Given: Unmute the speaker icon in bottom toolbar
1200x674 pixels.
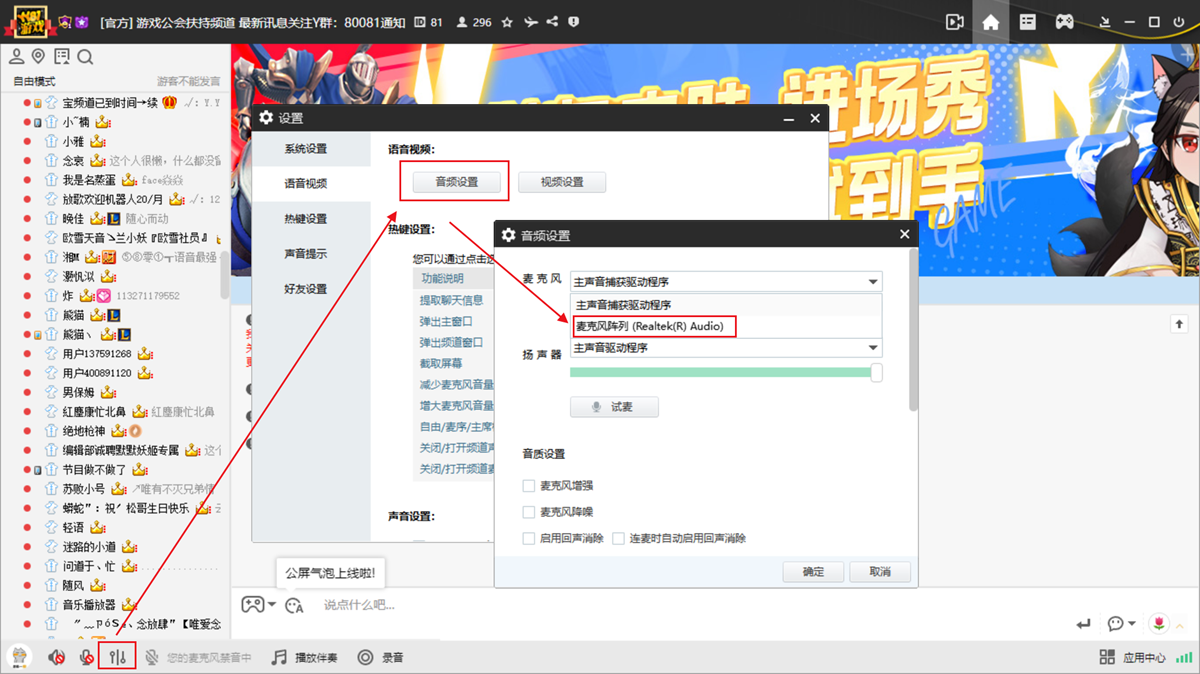Looking at the screenshot, I should (55, 657).
